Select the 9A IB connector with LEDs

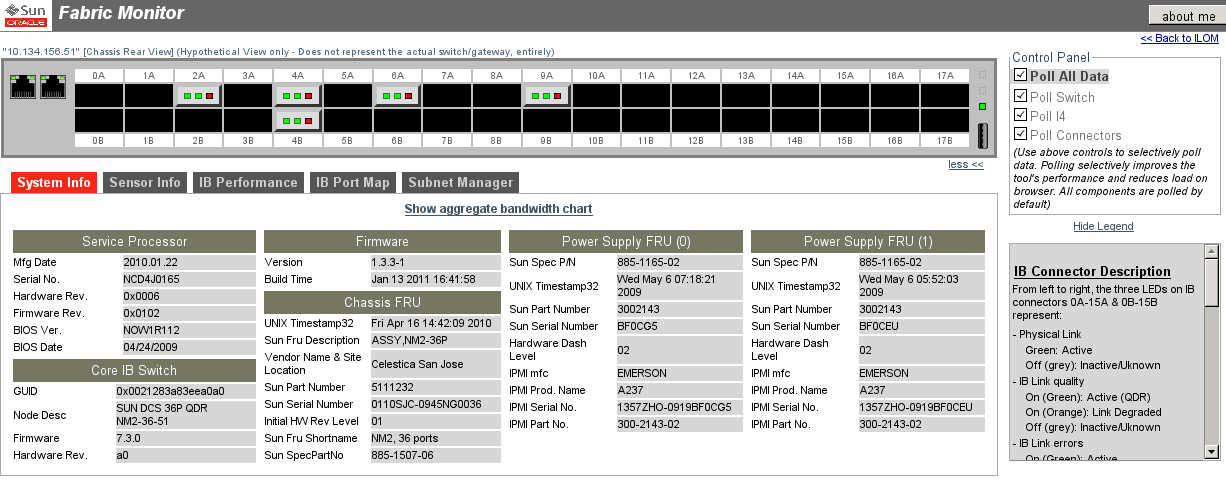(x=546, y=96)
